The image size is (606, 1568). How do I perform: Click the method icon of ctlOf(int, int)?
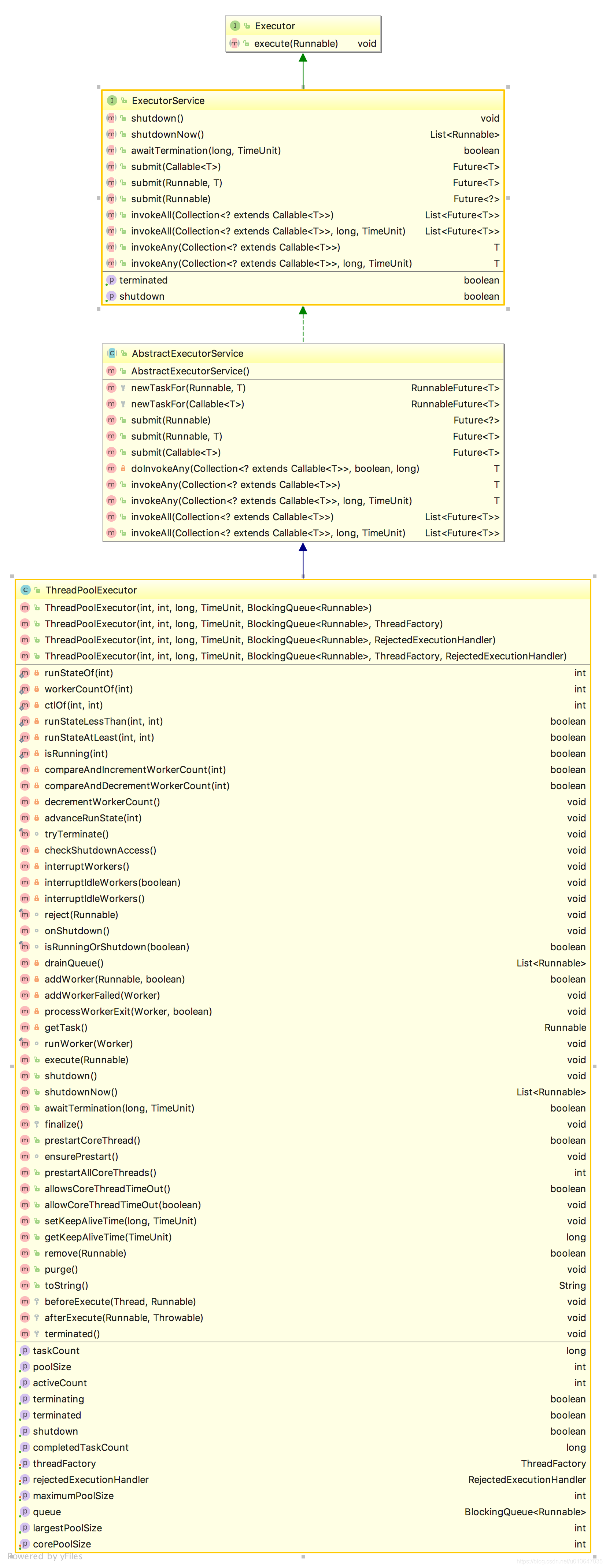25,705
